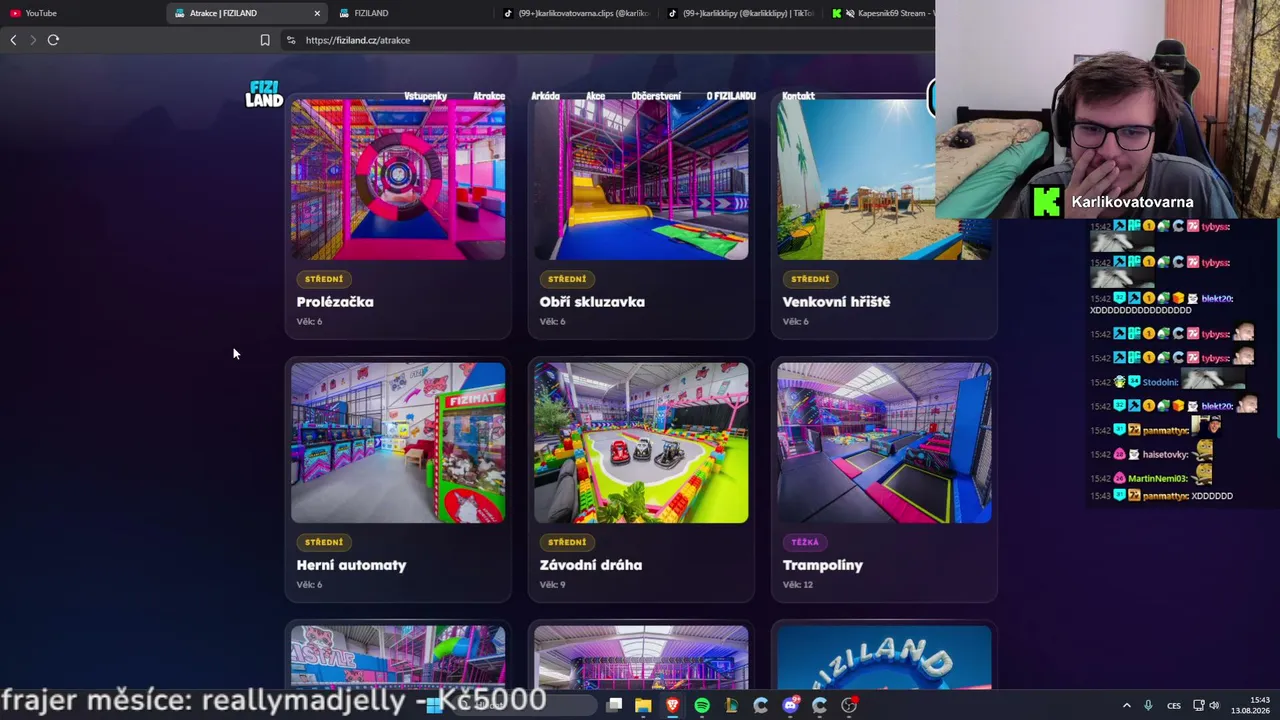
Task: Open the Arkáda menu item
Action: 545,96
